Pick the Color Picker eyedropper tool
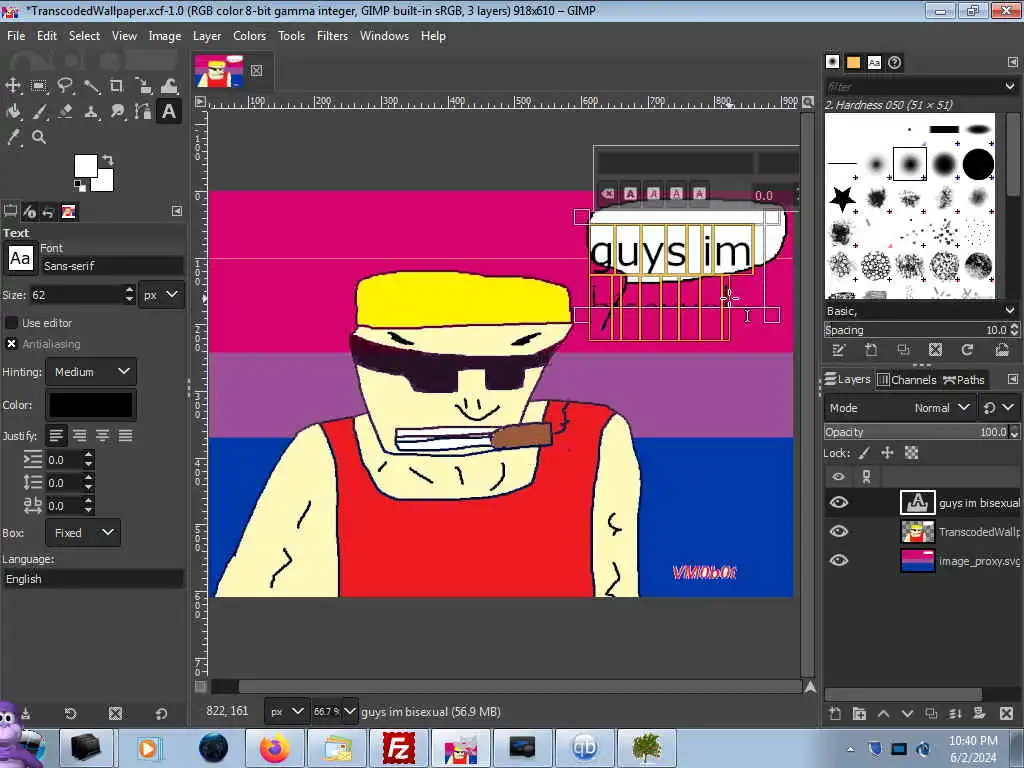The width and height of the screenshot is (1024, 768). [x=14, y=137]
